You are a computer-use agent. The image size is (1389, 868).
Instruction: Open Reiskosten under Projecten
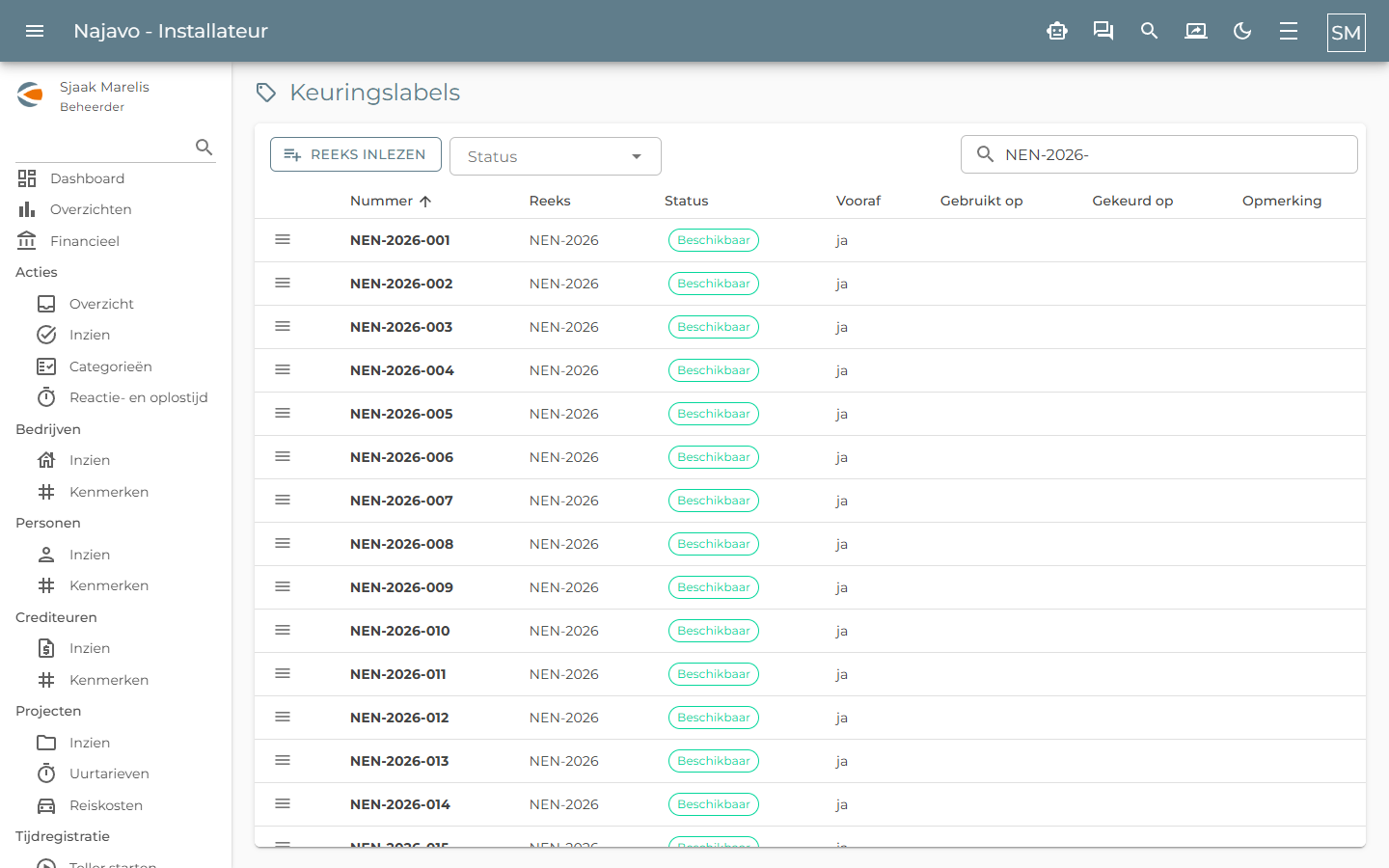pos(106,805)
